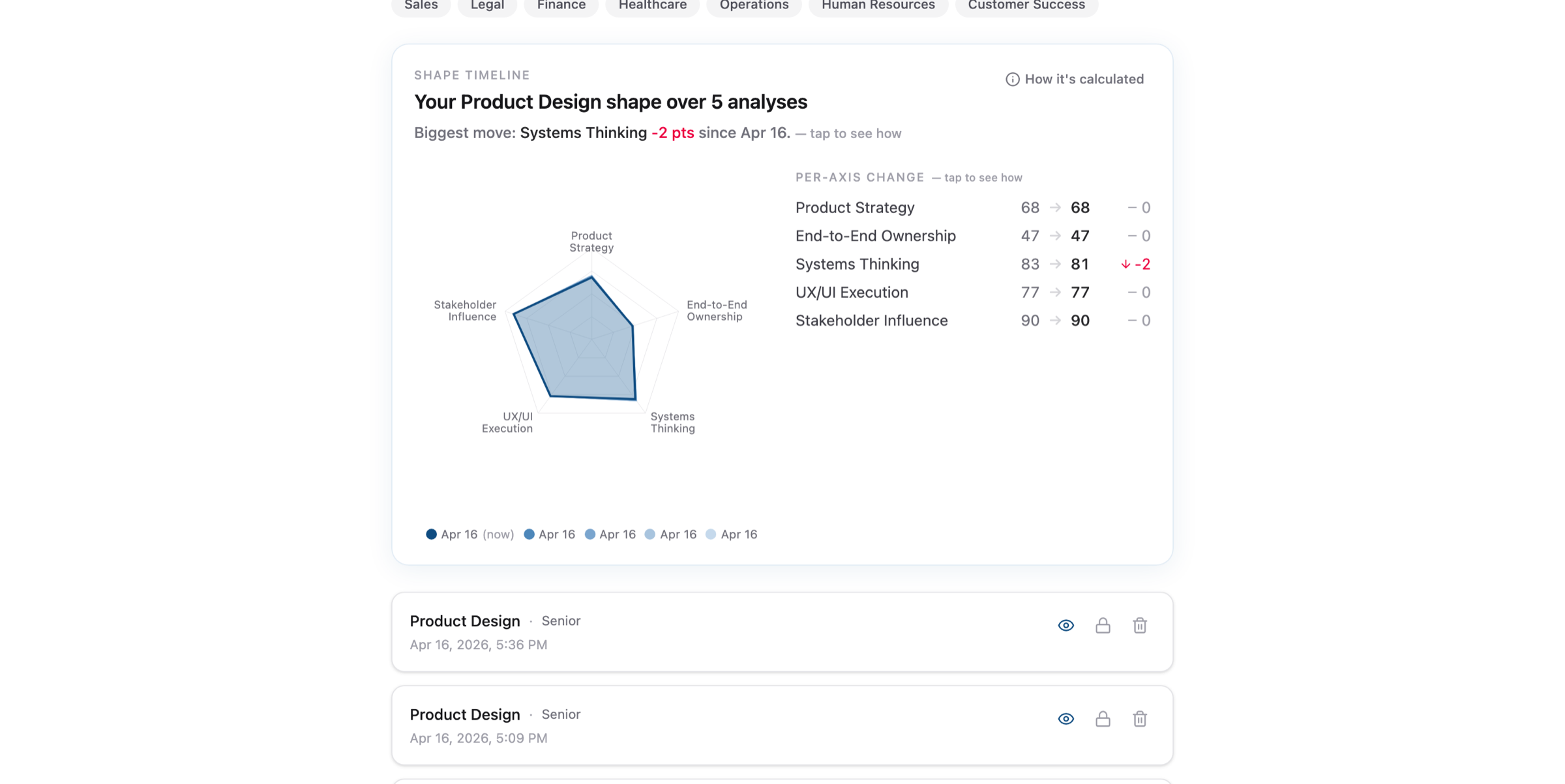Select the Healthcare category tab
The image size is (1565, 784).
coord(652,6)
